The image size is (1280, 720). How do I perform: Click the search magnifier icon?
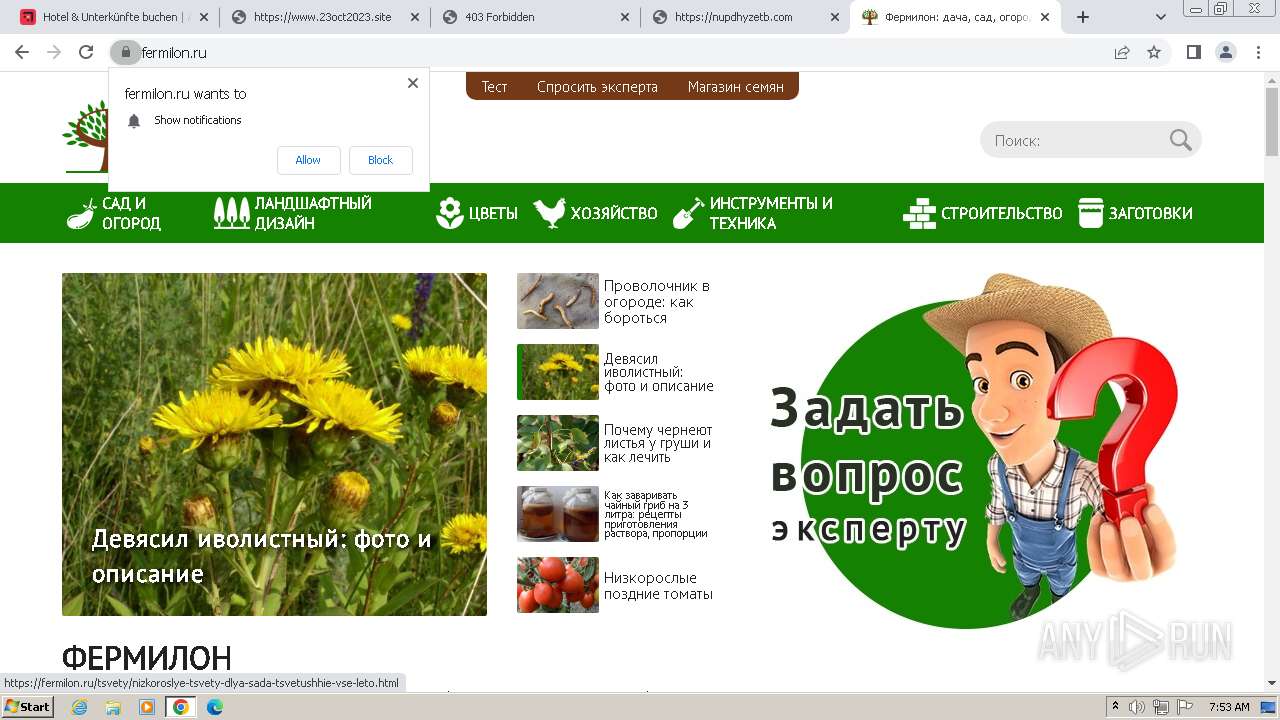coord(1181,141)
